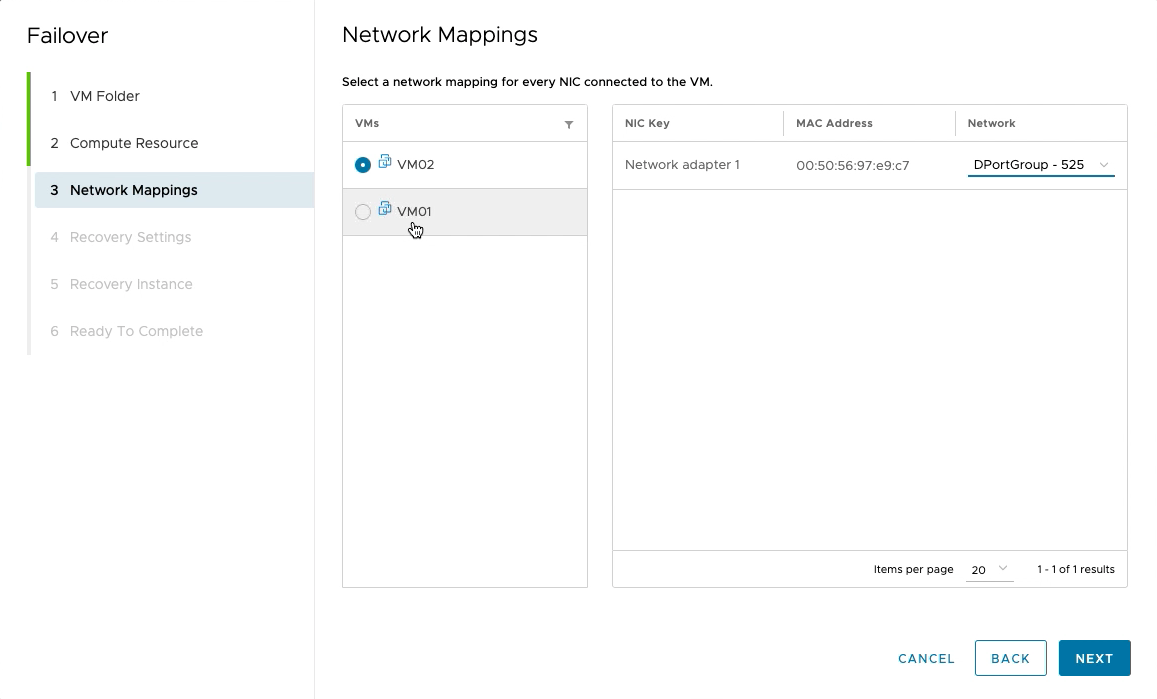
Task: Click the Recovery Instance step
Action: (131, 284)
